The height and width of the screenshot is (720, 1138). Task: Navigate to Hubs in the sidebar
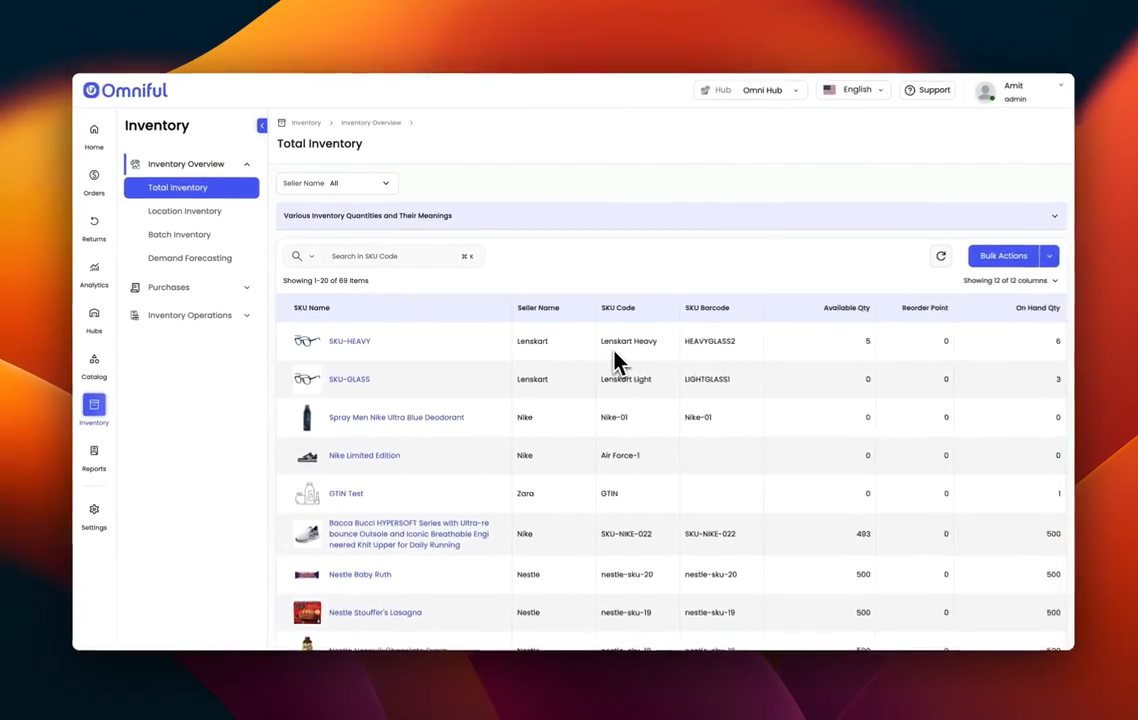[94, 314]
